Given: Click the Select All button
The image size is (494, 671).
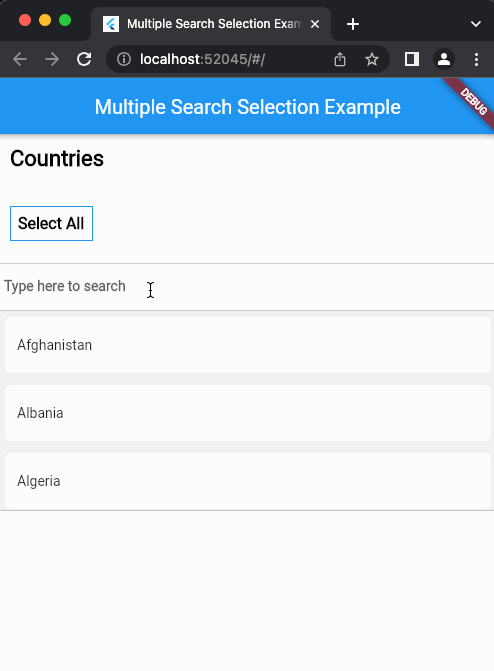Looking at the screenshot, I should click(51, 223).
